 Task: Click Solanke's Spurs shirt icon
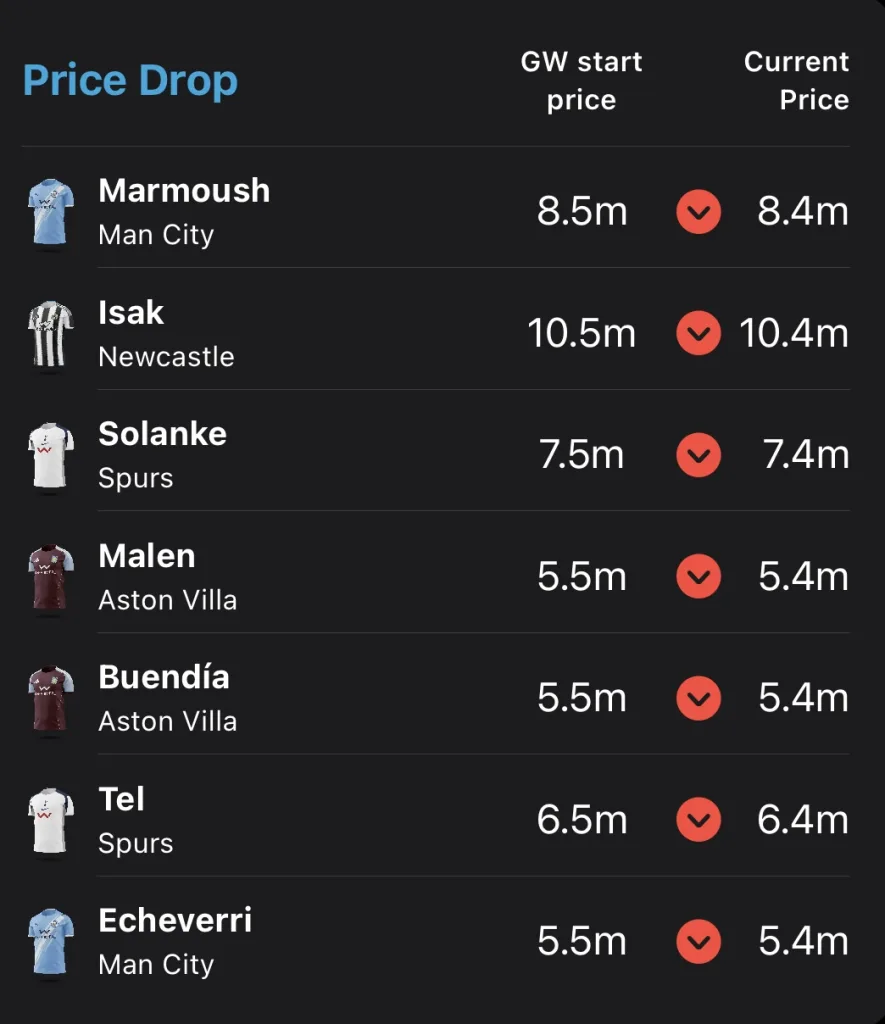[50, 456]
